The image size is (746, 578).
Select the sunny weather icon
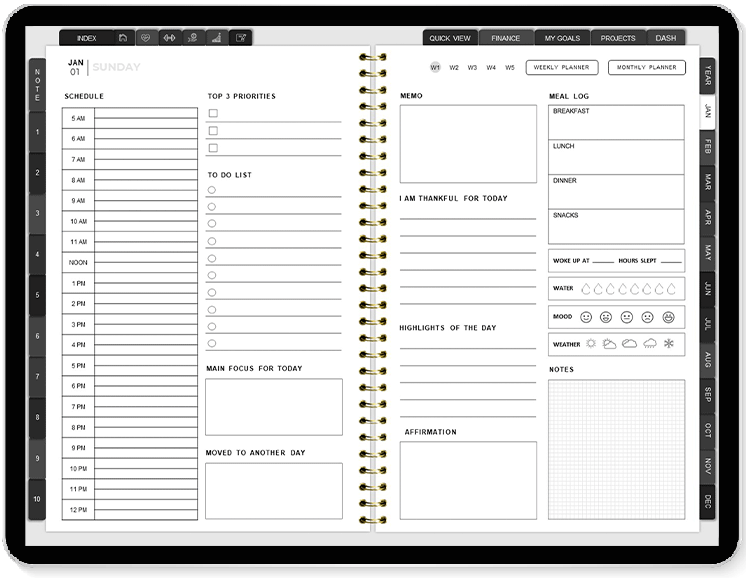tap(590, 344)
